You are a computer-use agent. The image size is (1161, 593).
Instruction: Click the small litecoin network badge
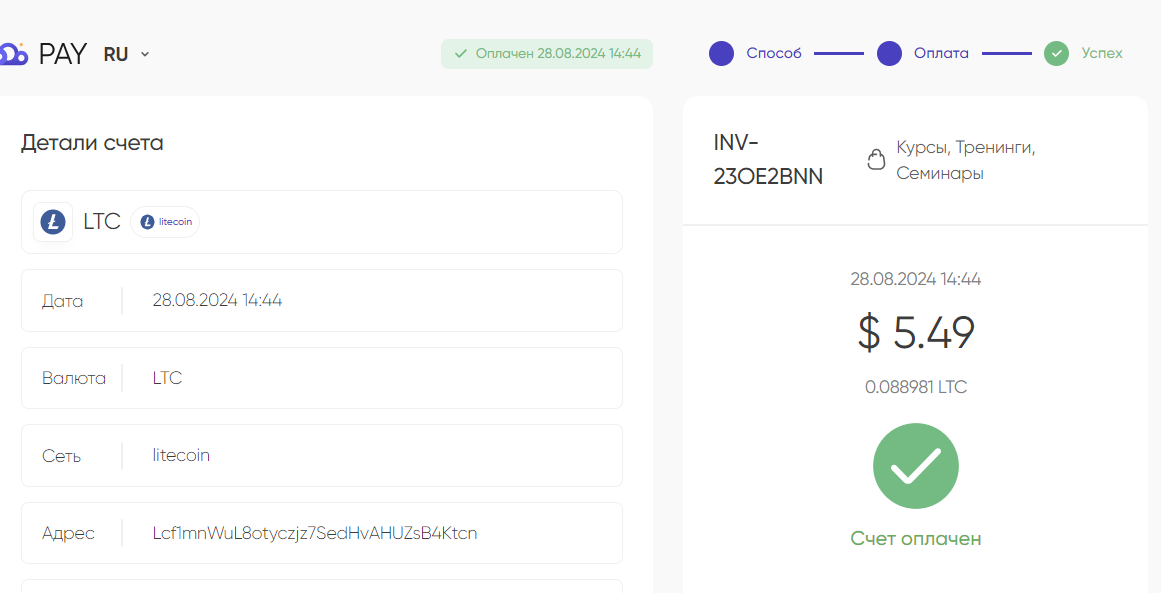click(165, 222)
